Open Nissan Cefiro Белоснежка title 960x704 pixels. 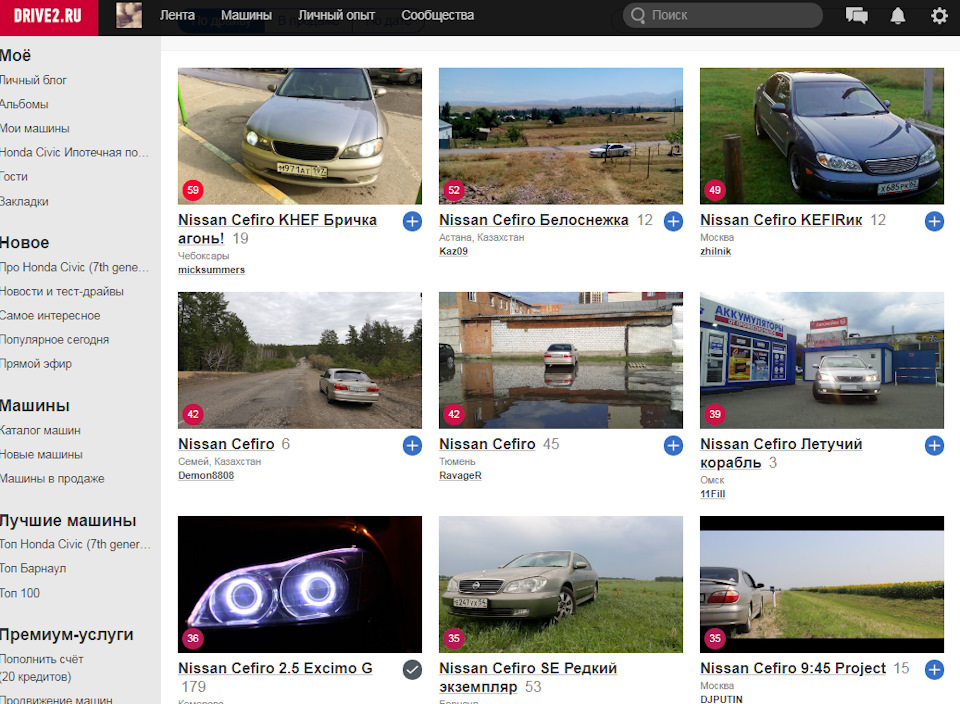click(533, 220)
